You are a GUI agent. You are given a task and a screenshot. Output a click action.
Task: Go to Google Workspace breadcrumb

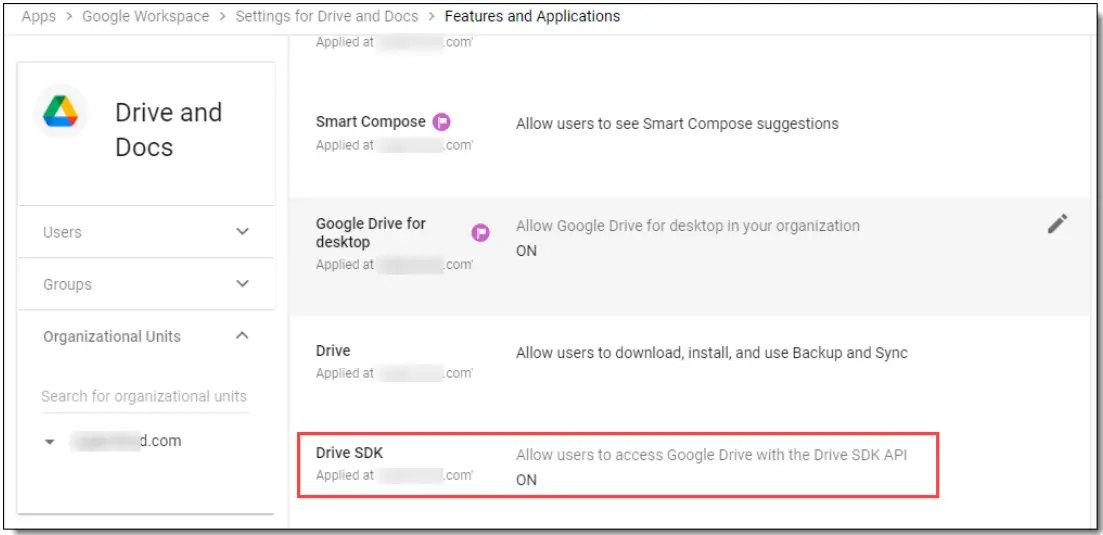pos(146,16)
